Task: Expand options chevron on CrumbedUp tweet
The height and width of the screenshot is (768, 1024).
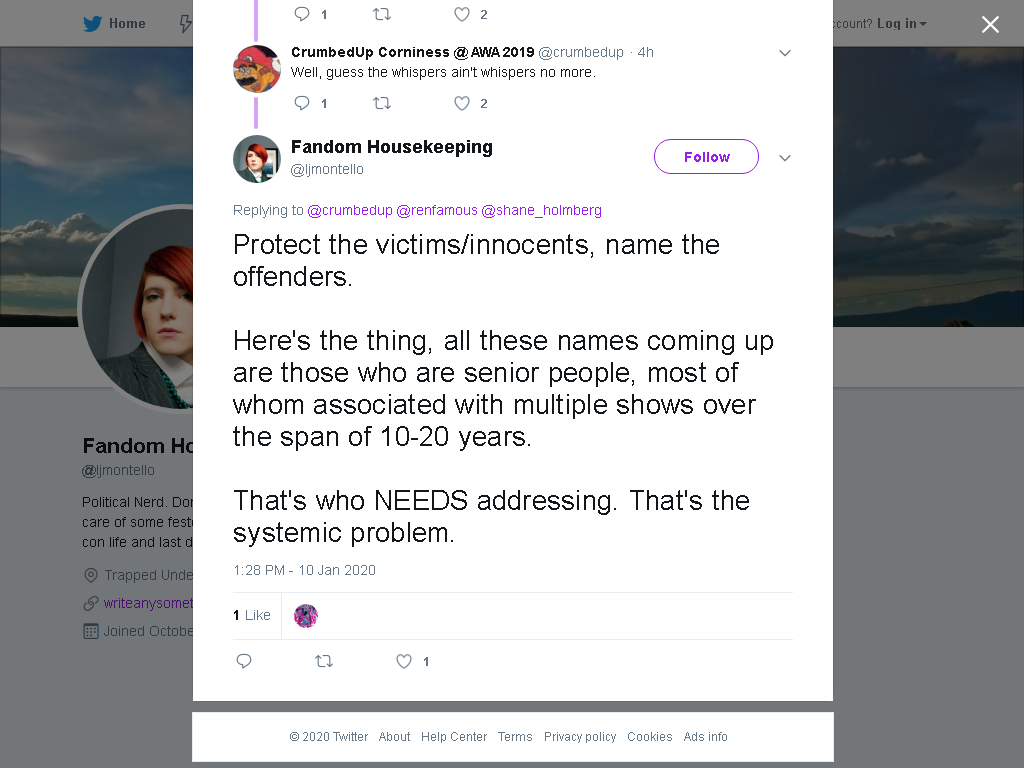Action: click(x=785, y=53)
